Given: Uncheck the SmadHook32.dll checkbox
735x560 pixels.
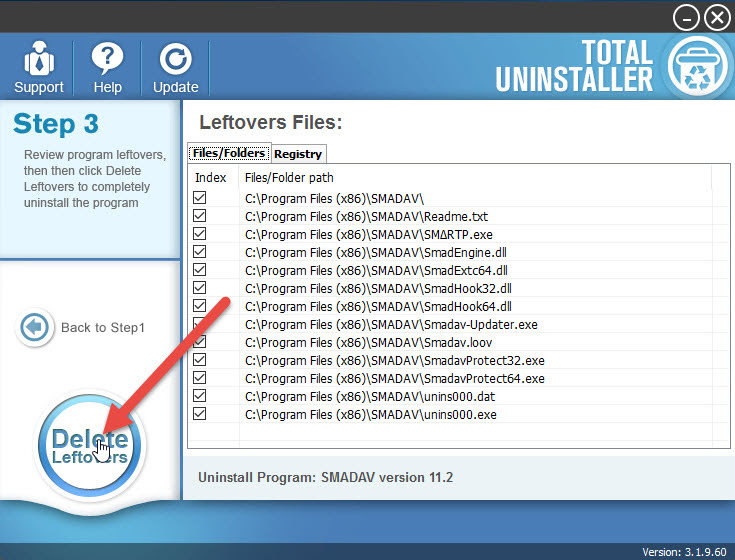Looking at the screenshot, I should coord(200,288).
